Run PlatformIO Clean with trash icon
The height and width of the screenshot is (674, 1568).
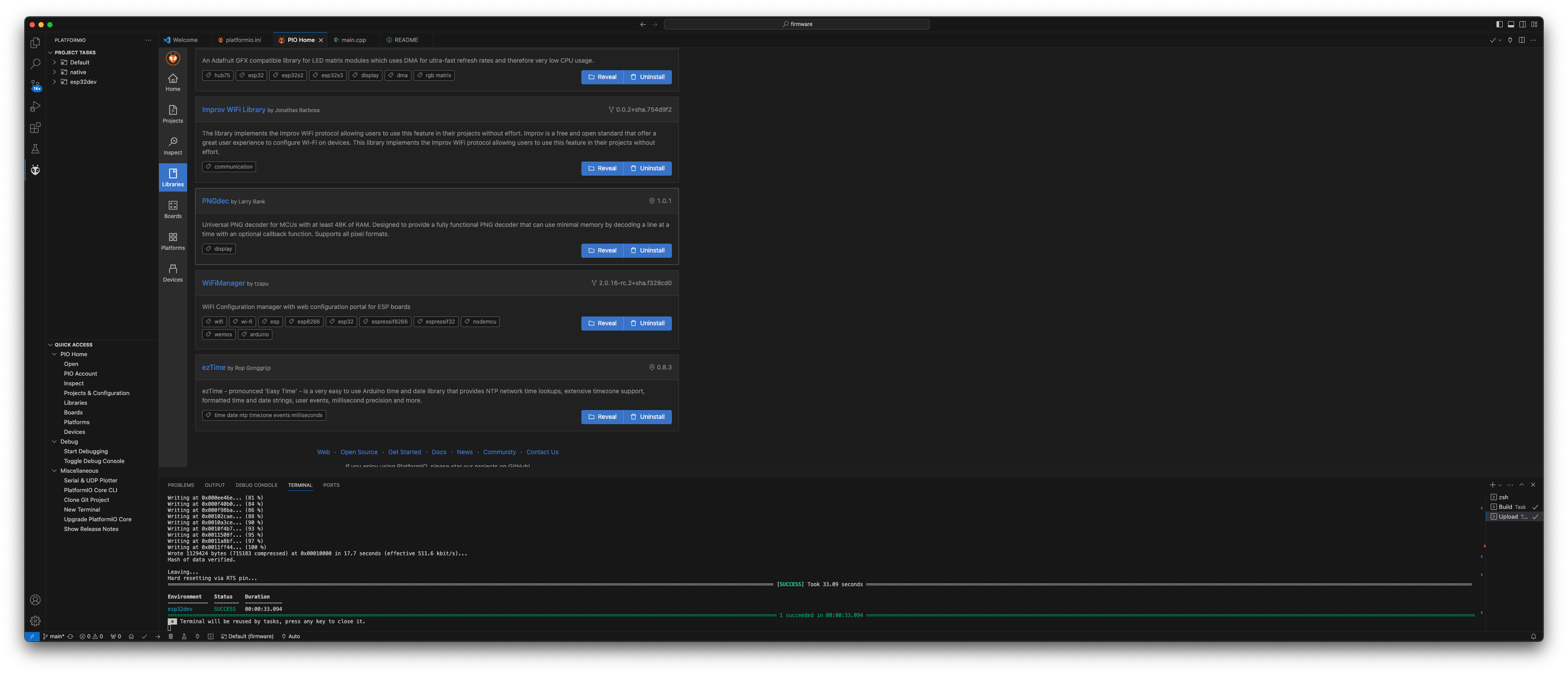coord(171,636)
